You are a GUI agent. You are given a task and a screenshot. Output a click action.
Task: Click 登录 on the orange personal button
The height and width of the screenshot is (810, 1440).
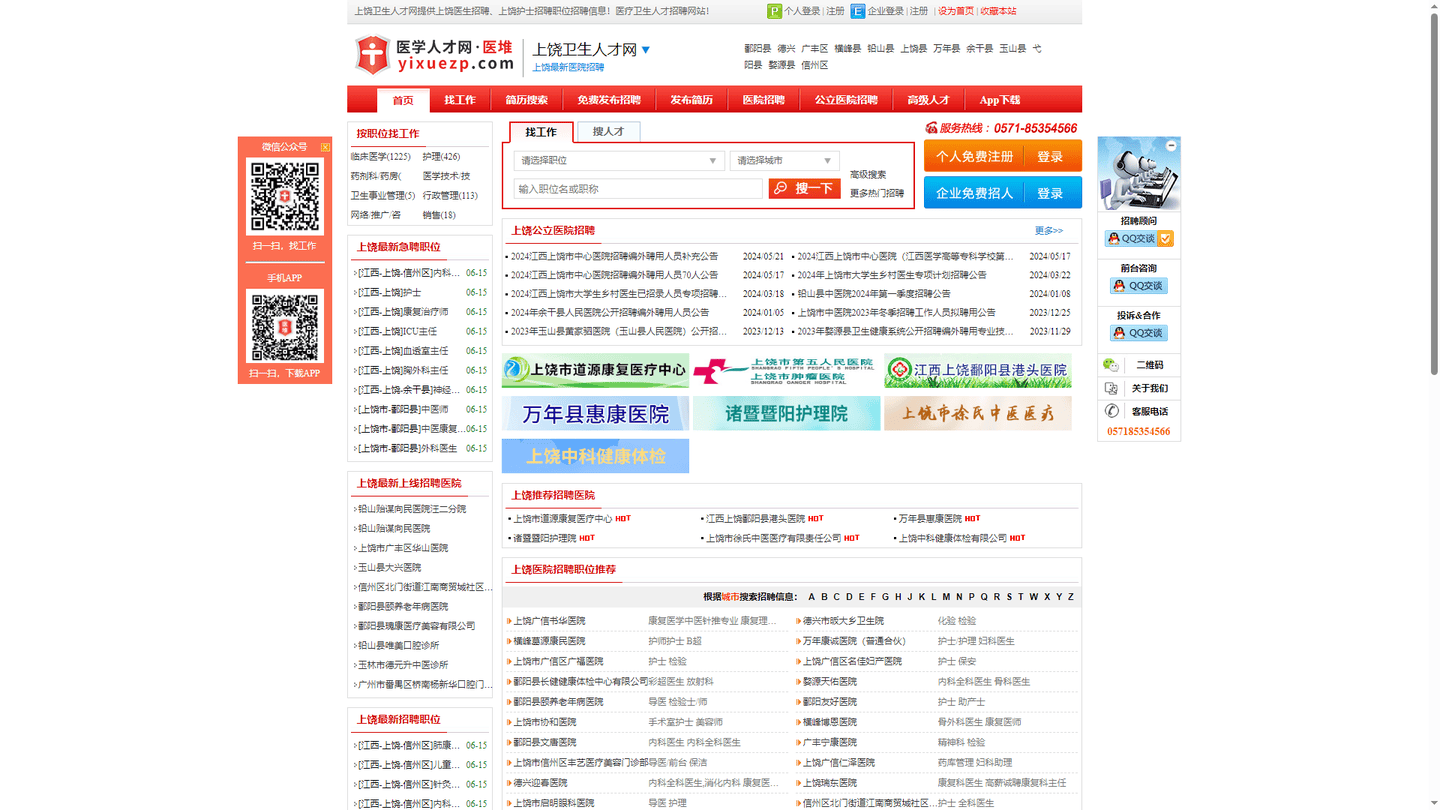click(1050, 157)
